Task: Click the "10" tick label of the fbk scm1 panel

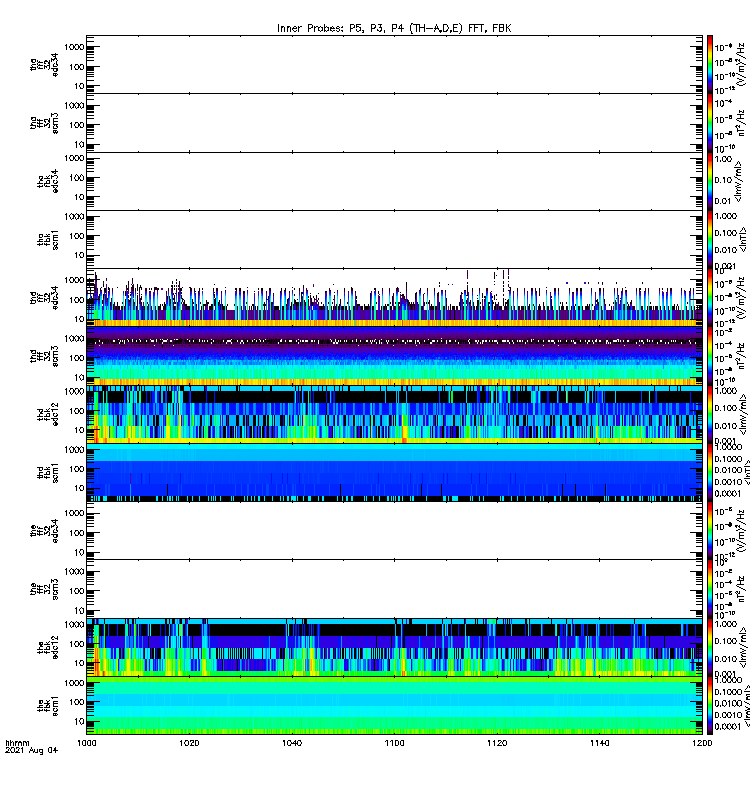Action: (x=80, y=721)
